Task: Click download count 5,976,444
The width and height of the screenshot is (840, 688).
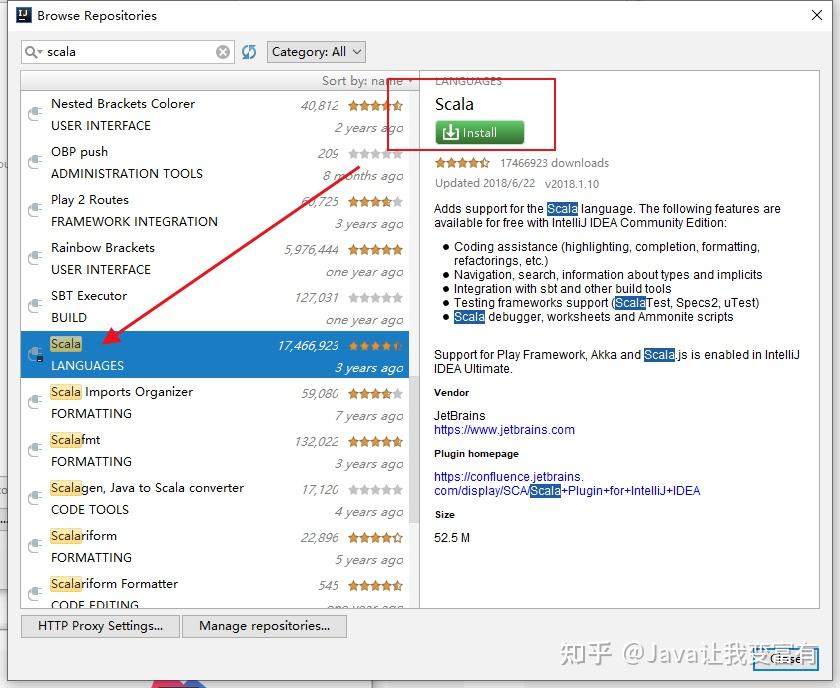Action: point(311,250)
